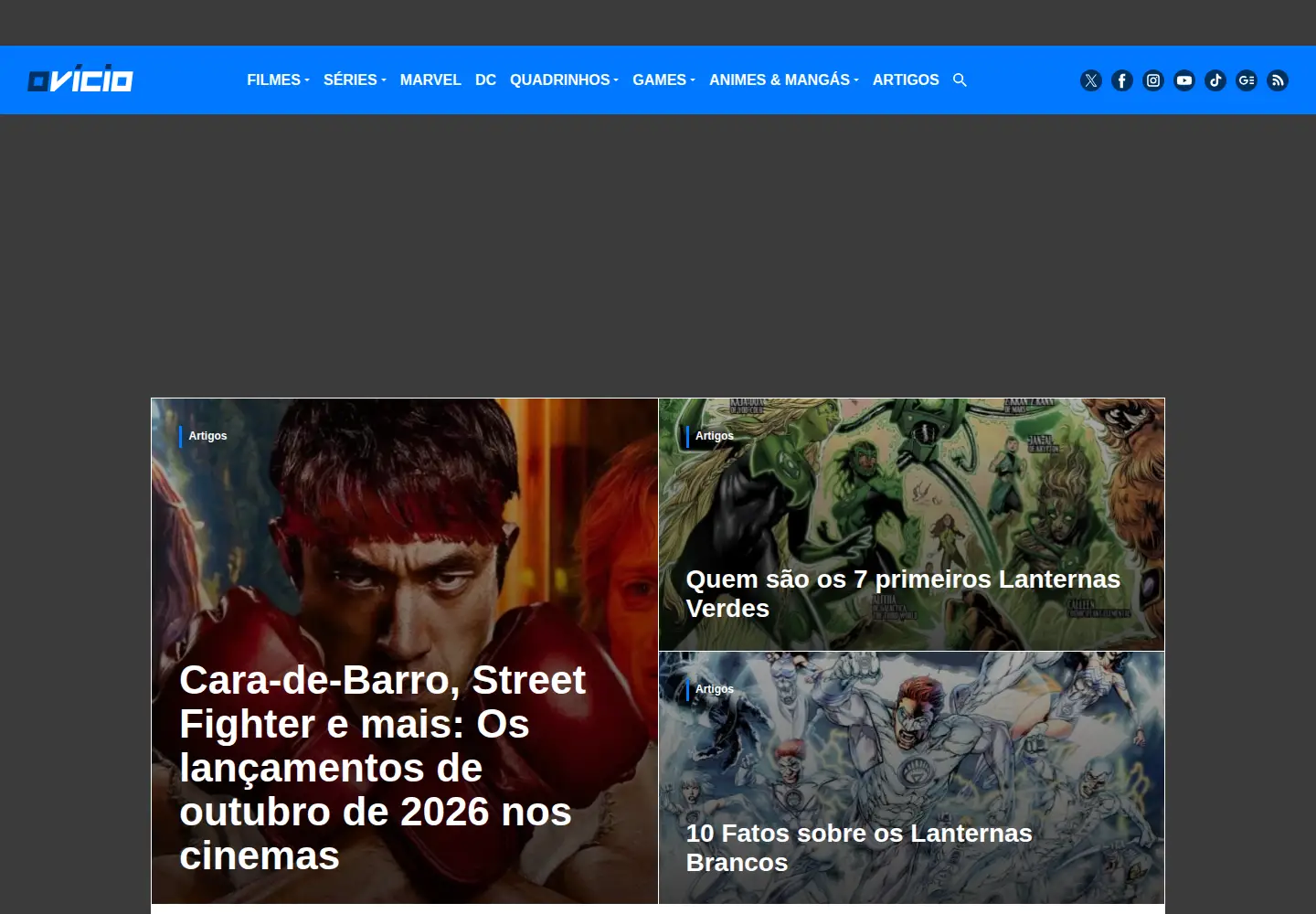This screenshot has width=1316, height=914.
Task: Open the YouTube channel icon
Action: click(x=1184, y=80)
